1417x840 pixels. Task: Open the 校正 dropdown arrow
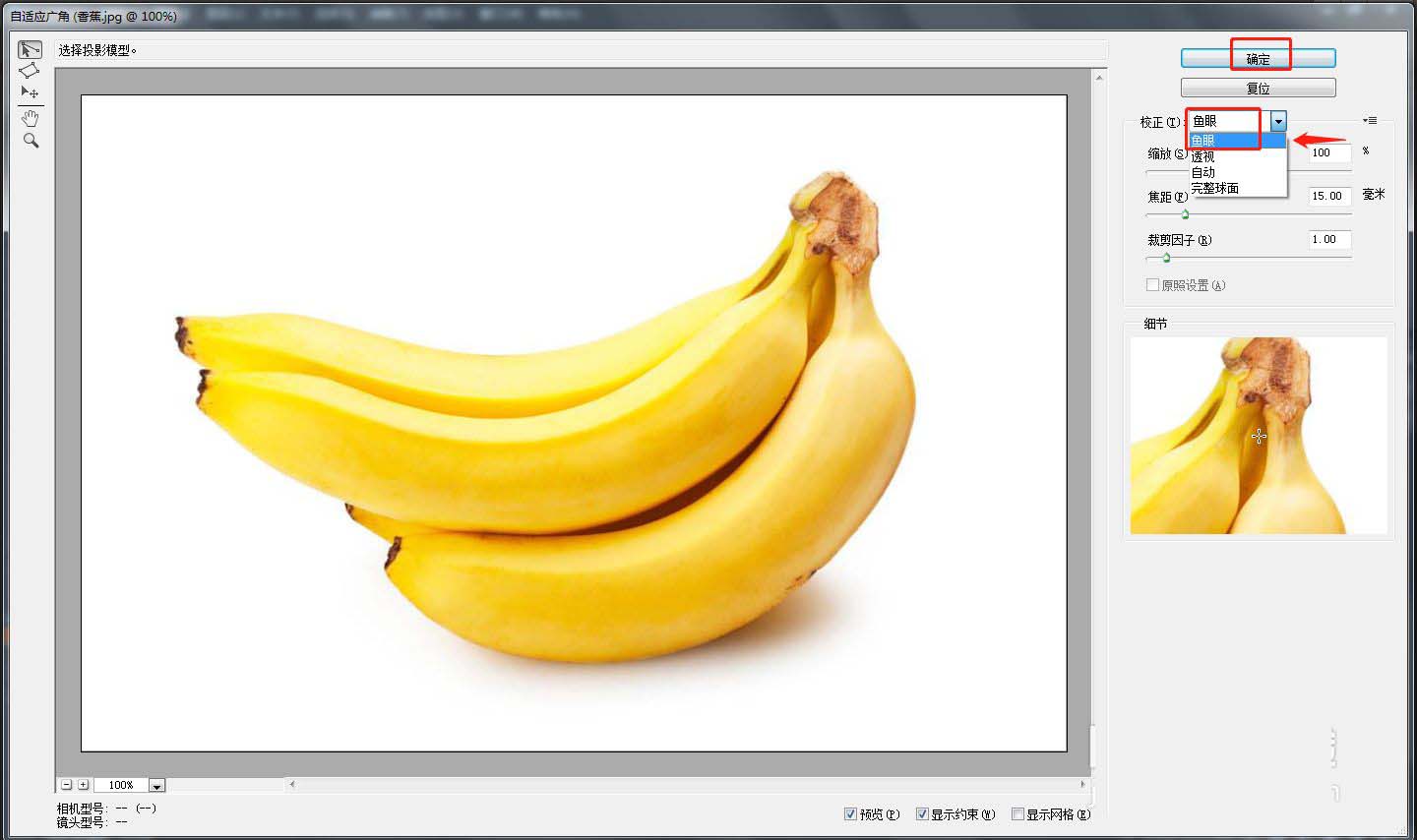pyautogui.click(x=1277, y=121)
